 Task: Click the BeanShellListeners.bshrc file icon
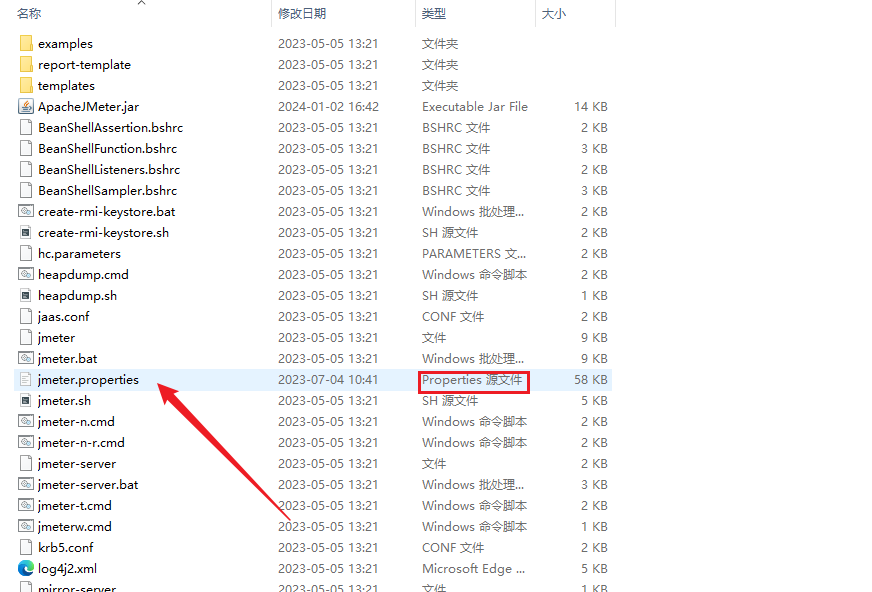pyautogui.click(x=26, y=170)
